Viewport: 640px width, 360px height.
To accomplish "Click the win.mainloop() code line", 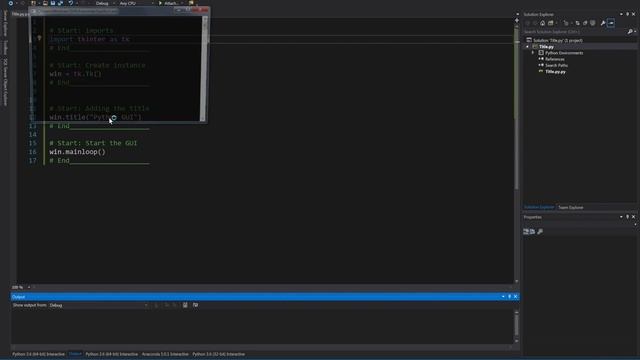I will 78,152.
